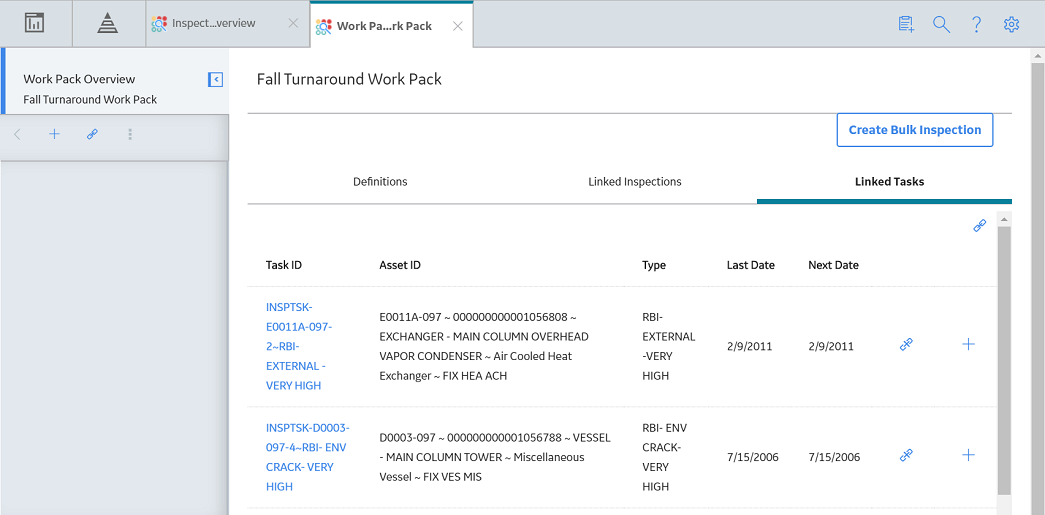The width and height of the screenshot is (1045, 515).
Task: Click the Fall Turnaround Work Pack heading
Action: 349,79
